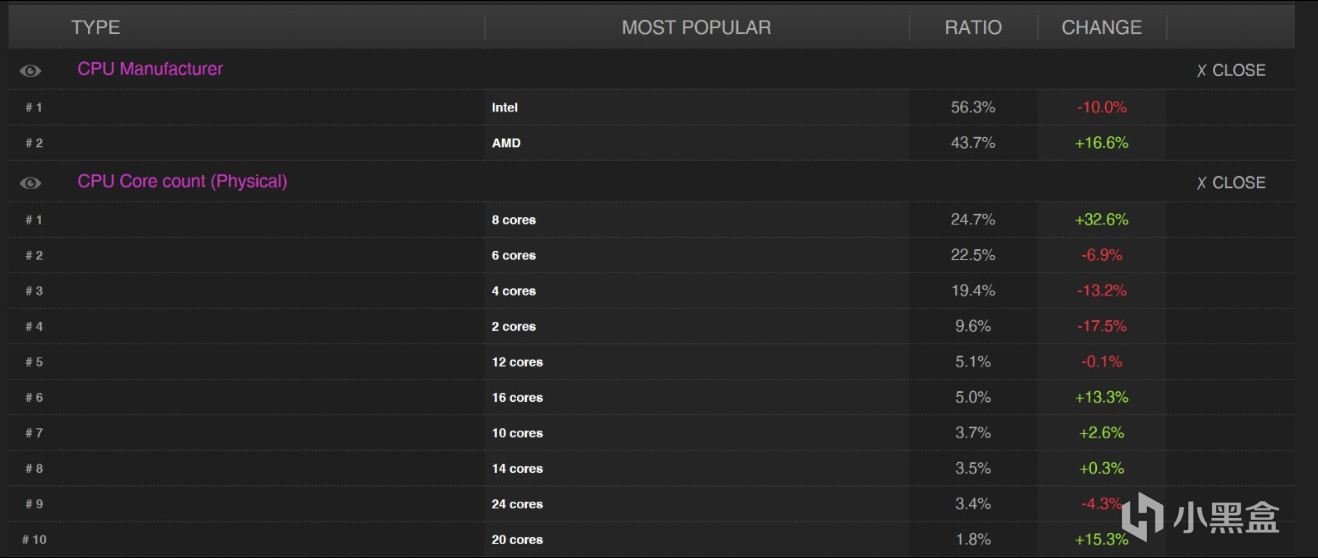Click the 1.8% ratio for 20 cores
This screenshot has width=1318, height=558.
973,540
